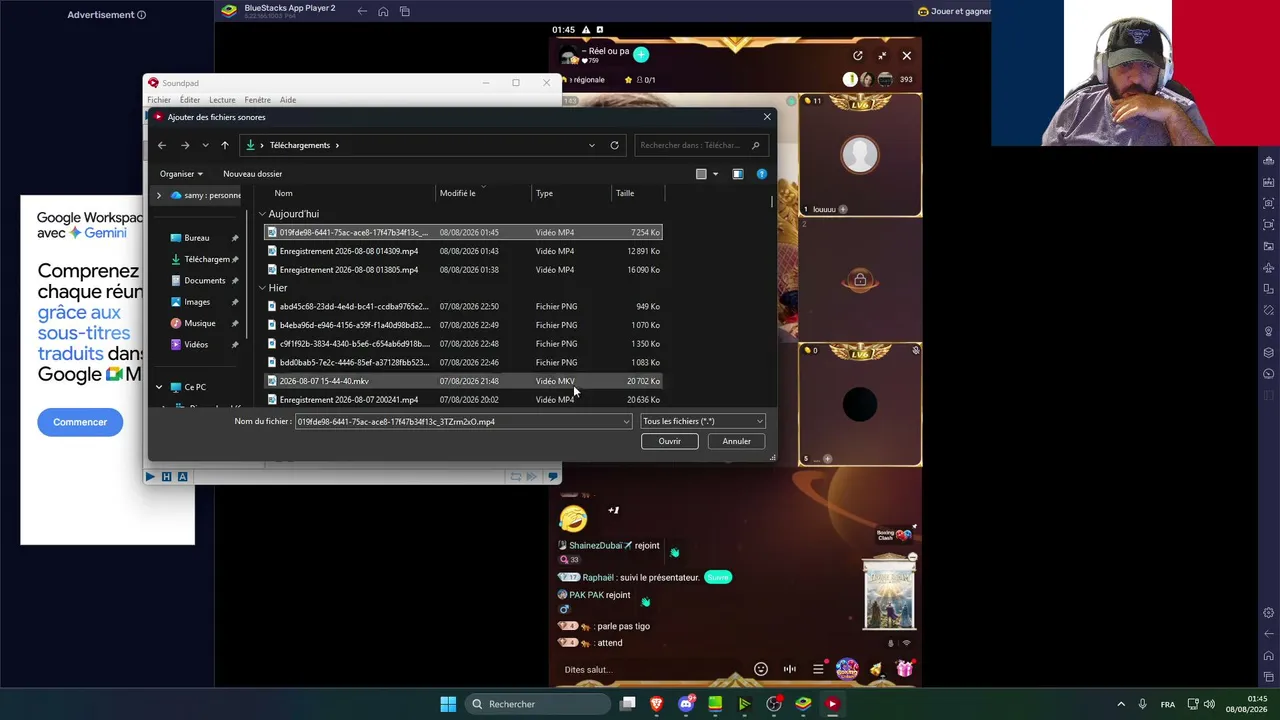
Task: Open Vidéos in the navigation pane
Action: pos(196,345)
